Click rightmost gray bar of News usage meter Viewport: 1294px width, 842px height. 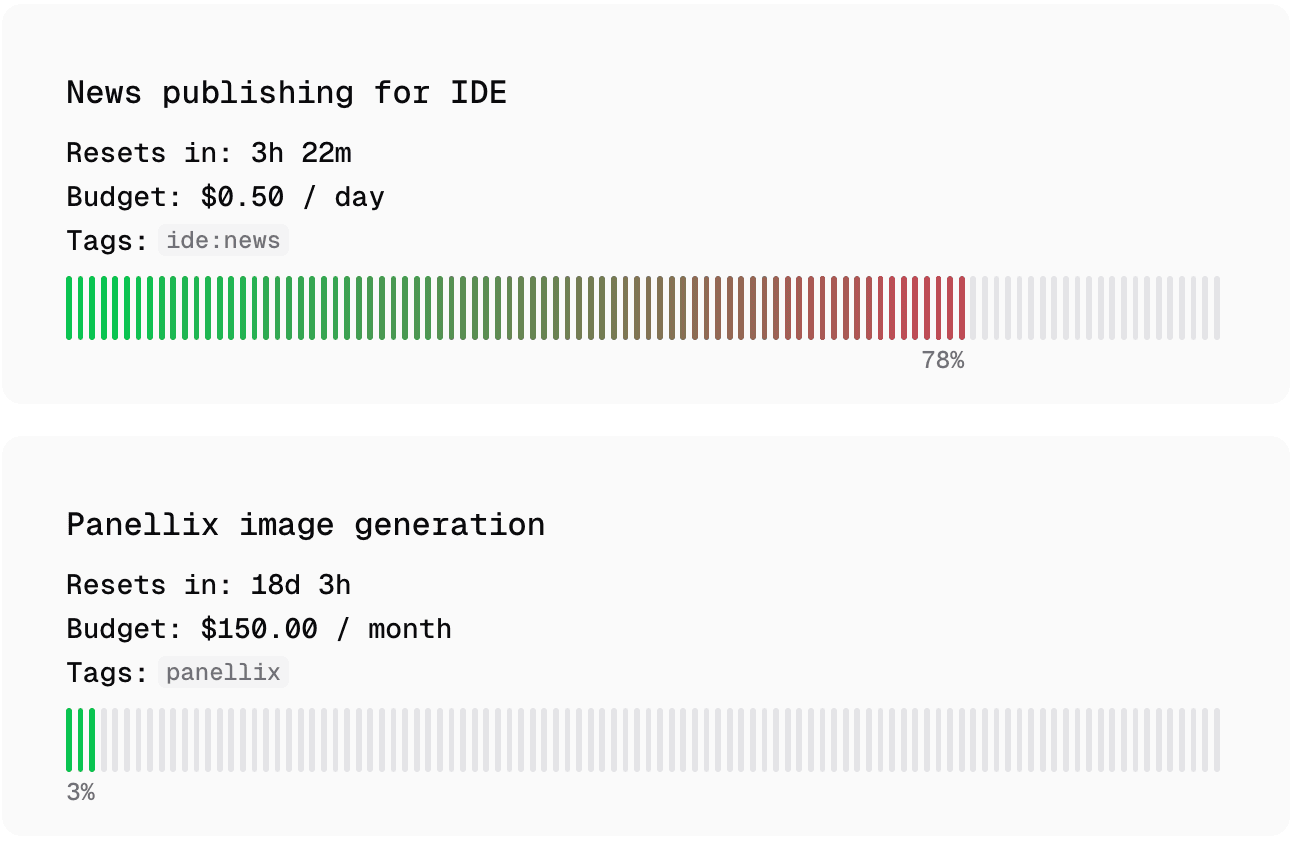(1217, 308)
